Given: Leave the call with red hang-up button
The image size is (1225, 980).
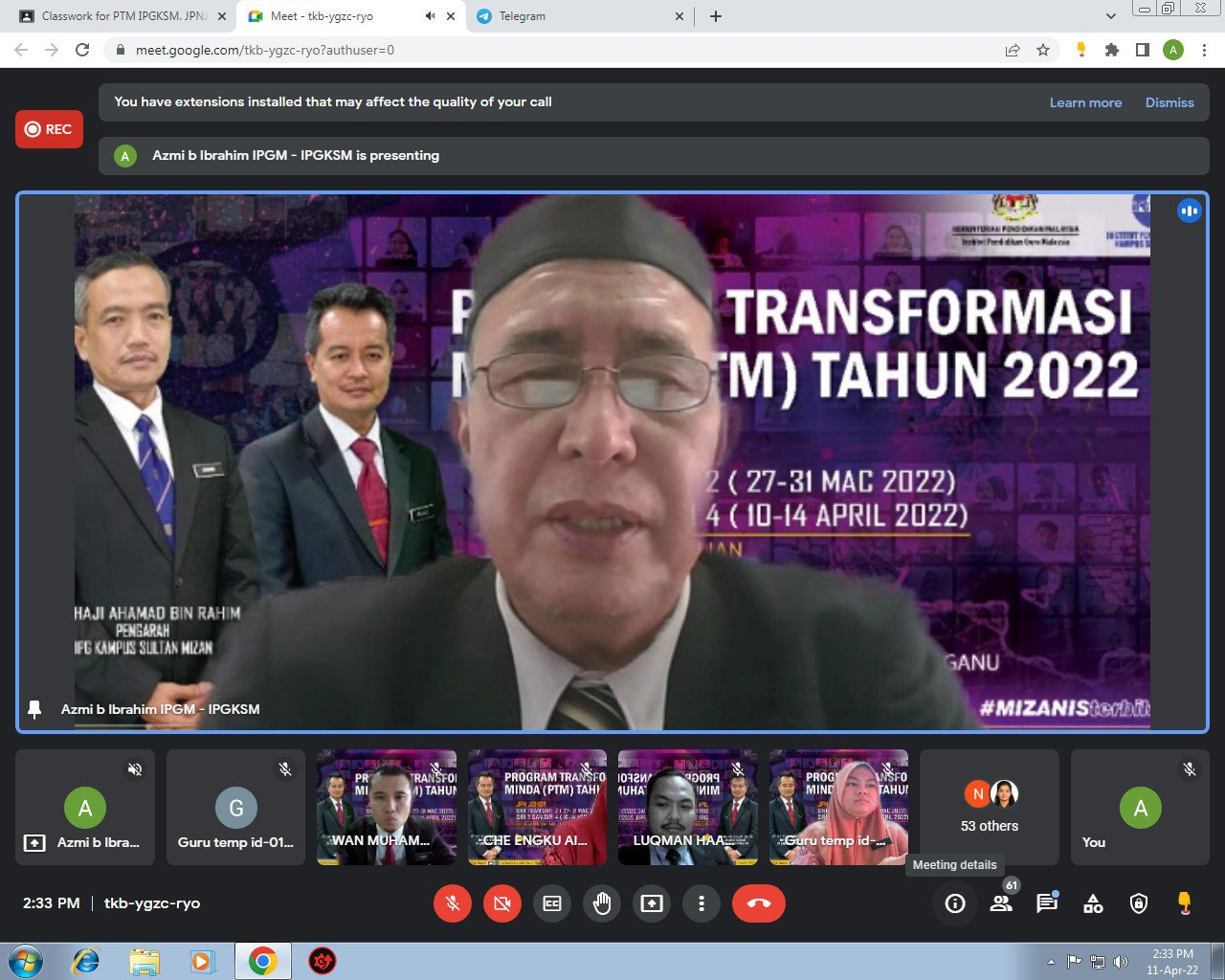Looking at the screenshot, I should pyautogui.click(x=759, y=903).
